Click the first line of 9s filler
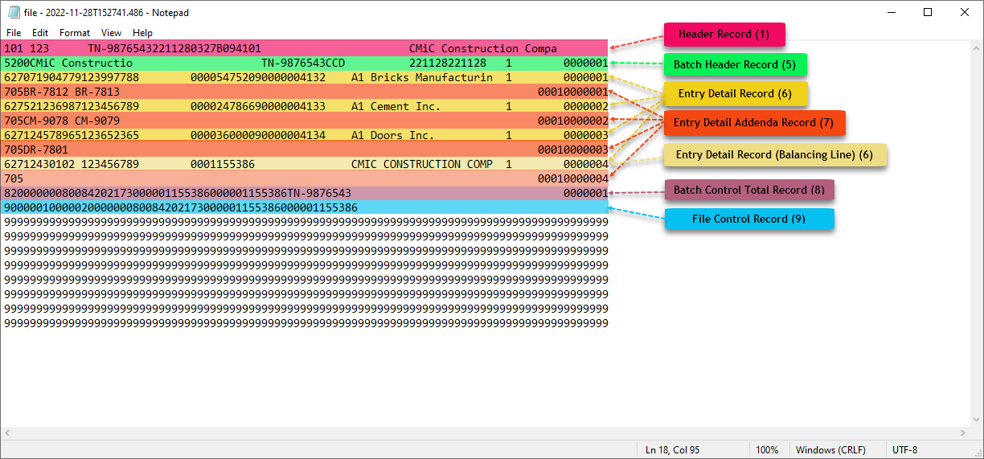 click(306, 222)
